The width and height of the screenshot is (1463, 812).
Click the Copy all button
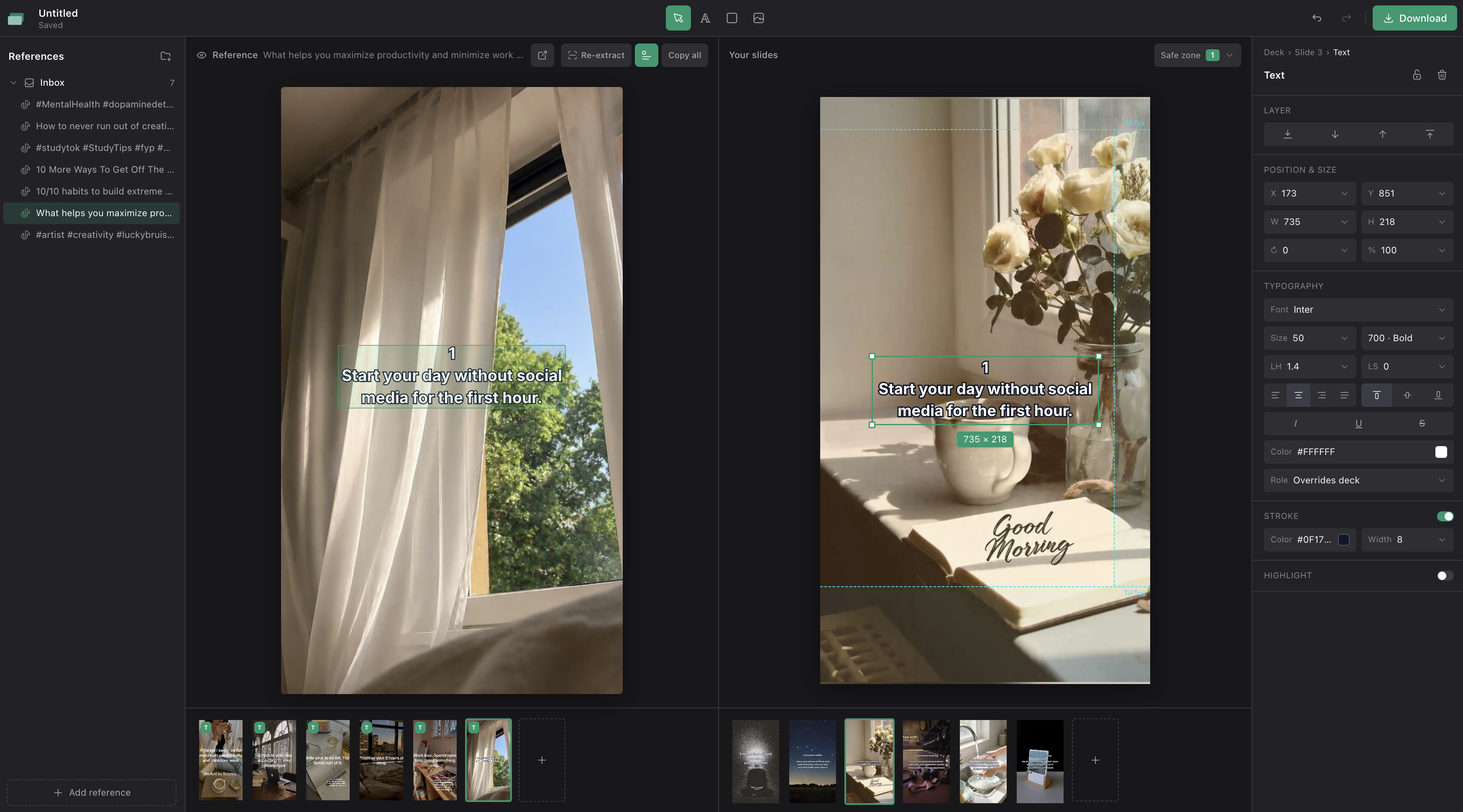pos(684,55)
